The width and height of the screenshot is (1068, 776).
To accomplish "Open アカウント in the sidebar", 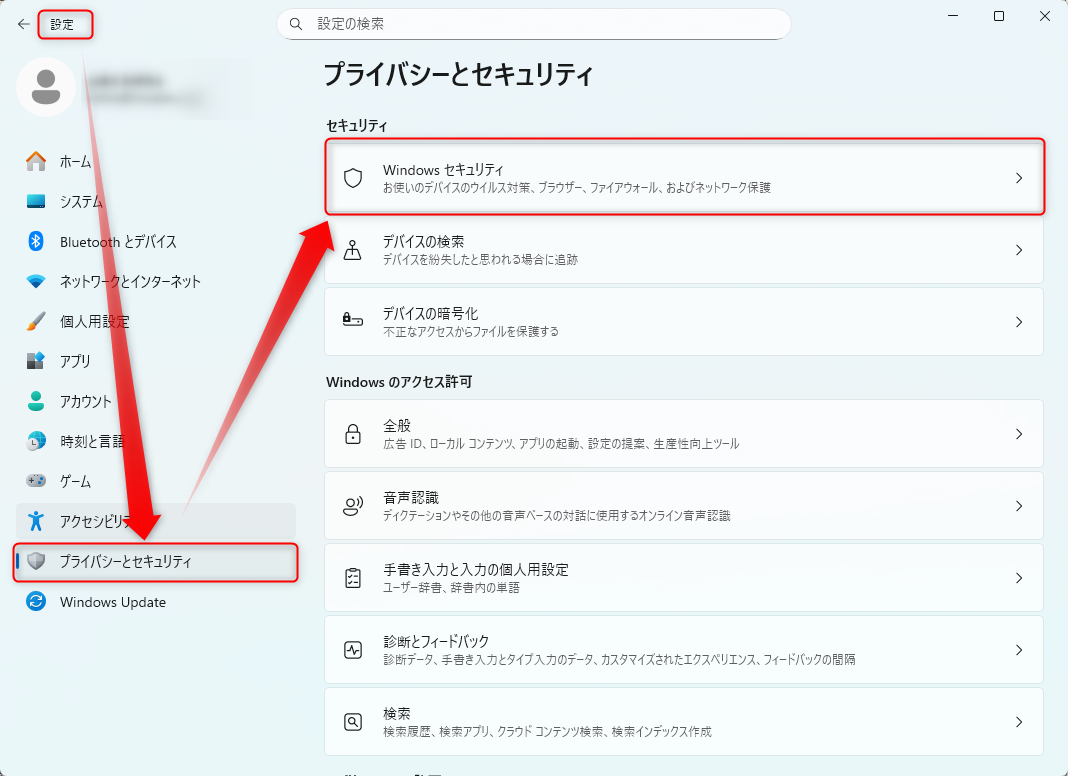I will click(155, 401).
